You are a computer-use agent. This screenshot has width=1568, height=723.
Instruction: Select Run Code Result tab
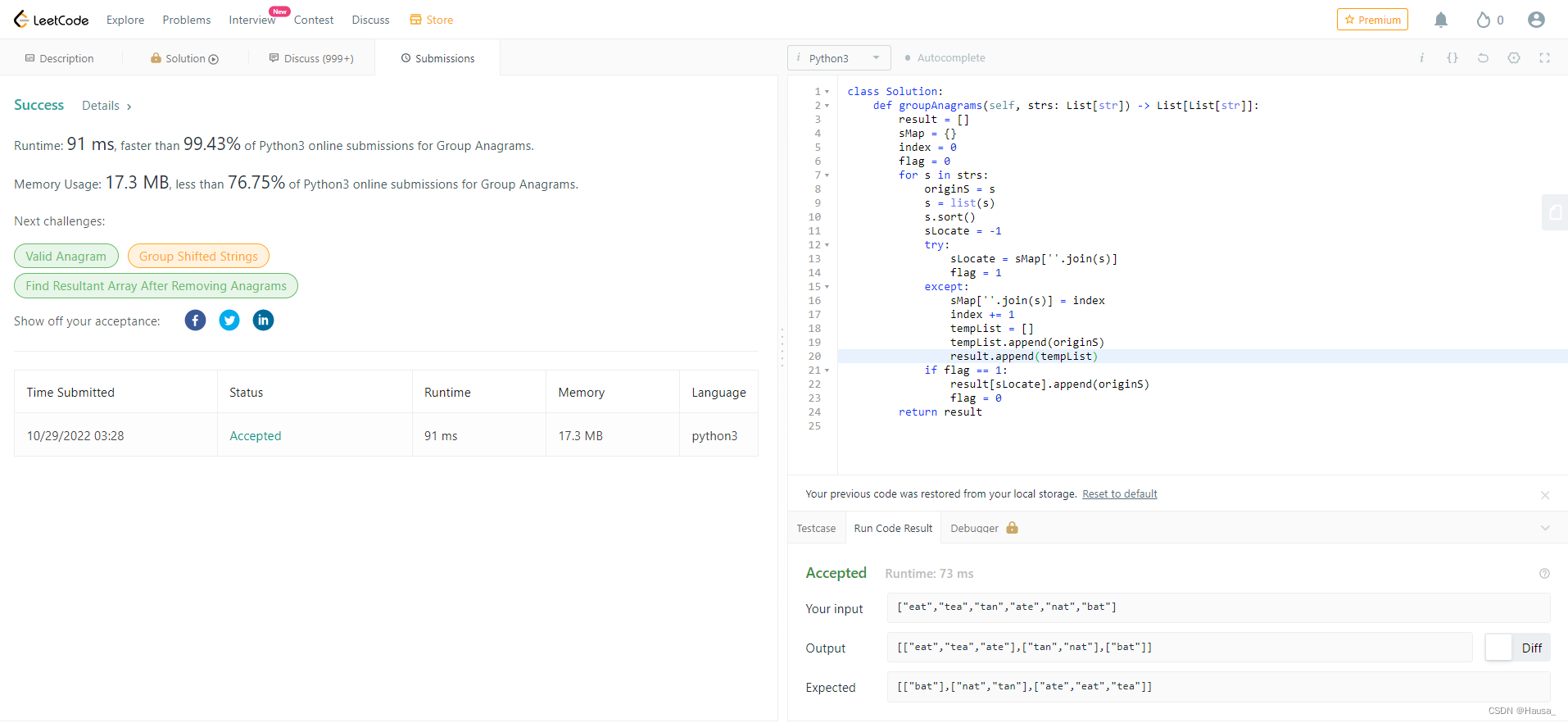(893, 529)
